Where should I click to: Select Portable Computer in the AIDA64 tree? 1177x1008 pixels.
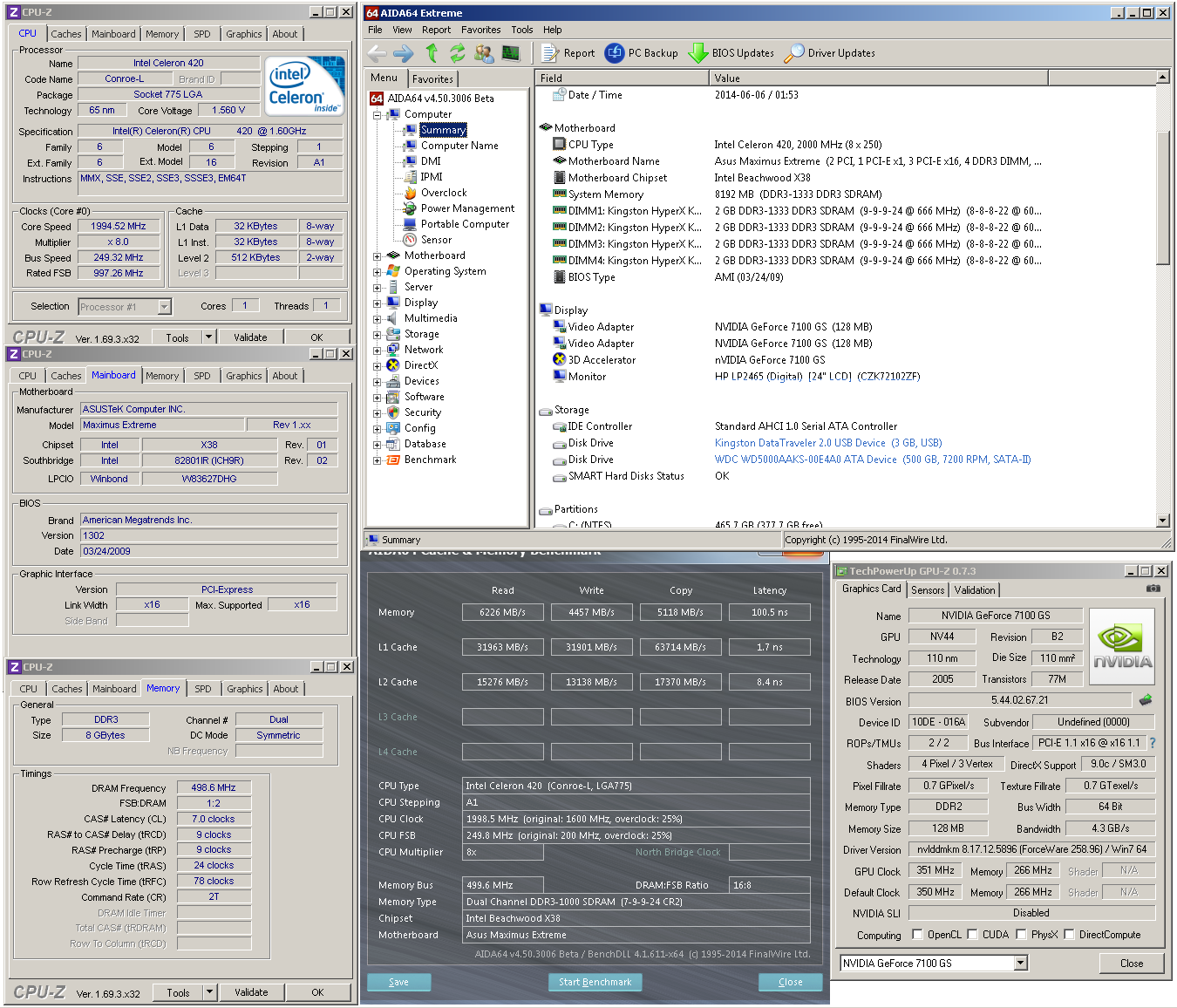465,224
